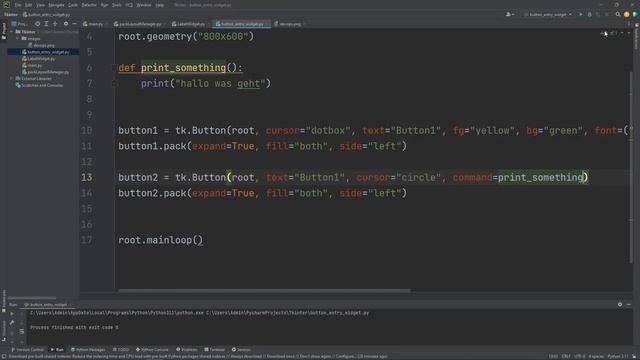The height and width of the screenshot is (360, 640).
Task: Open the Edit menu
Action: [29, 5]
